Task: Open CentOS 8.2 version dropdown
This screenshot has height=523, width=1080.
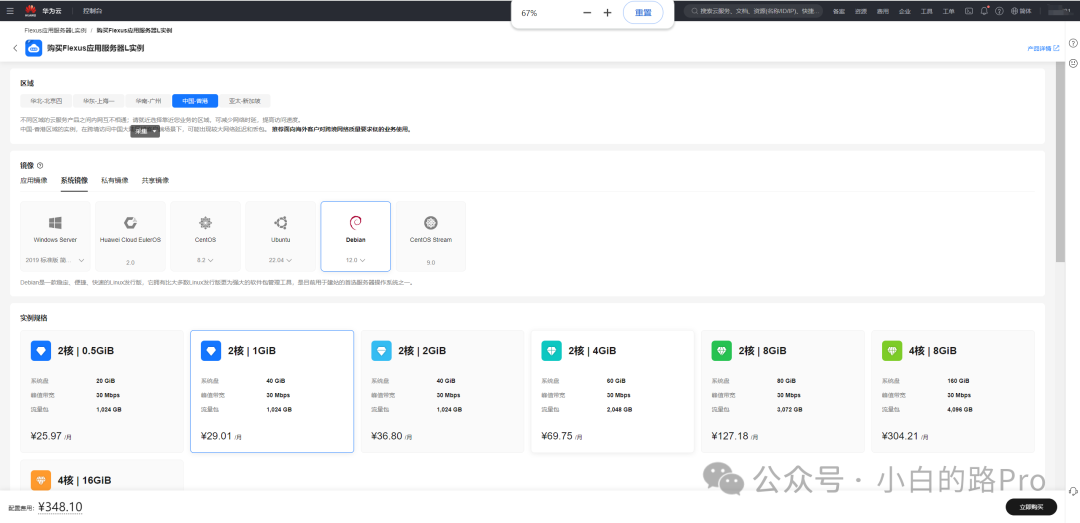Action: 205,260
